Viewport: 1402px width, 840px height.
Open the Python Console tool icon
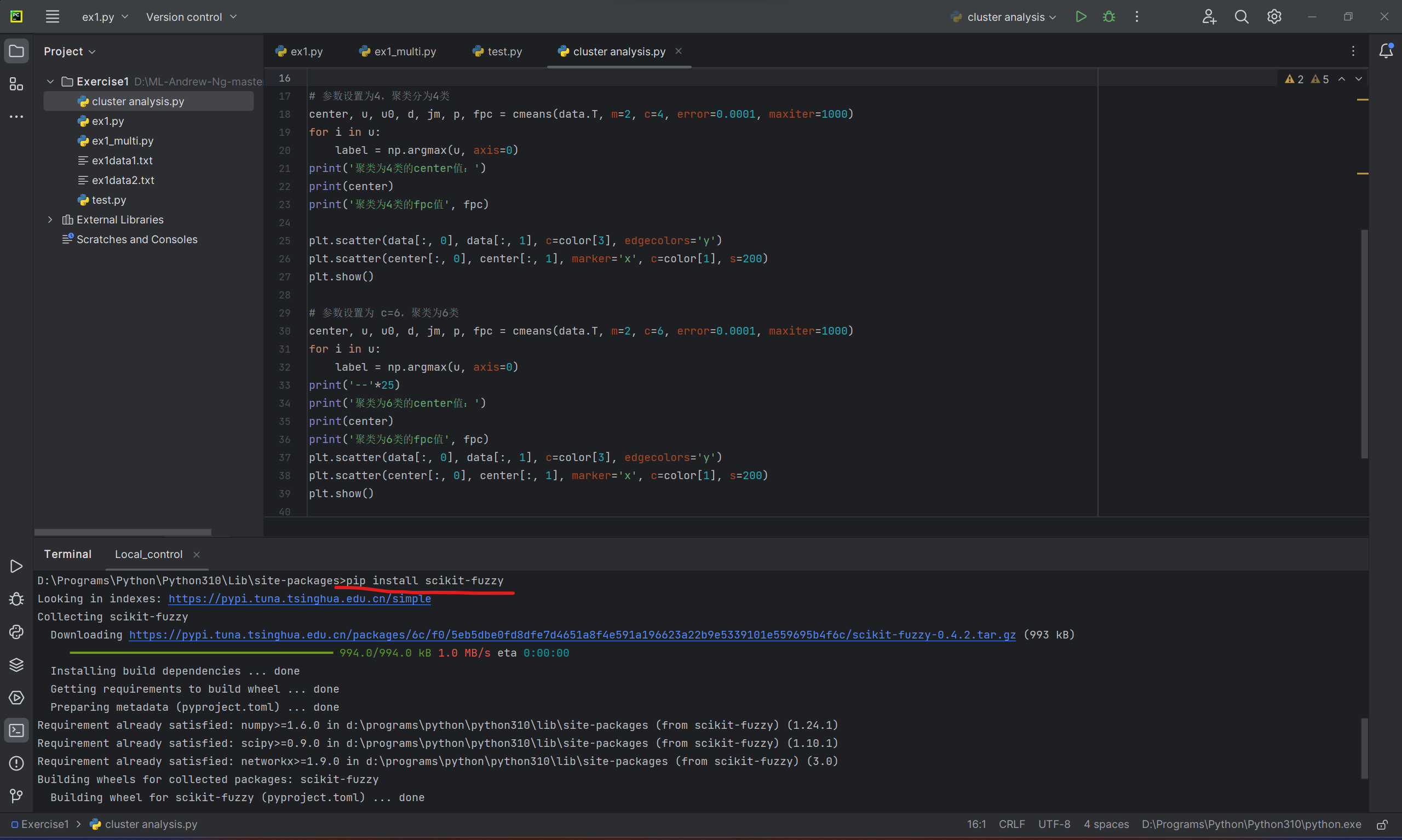pos(16,632)
